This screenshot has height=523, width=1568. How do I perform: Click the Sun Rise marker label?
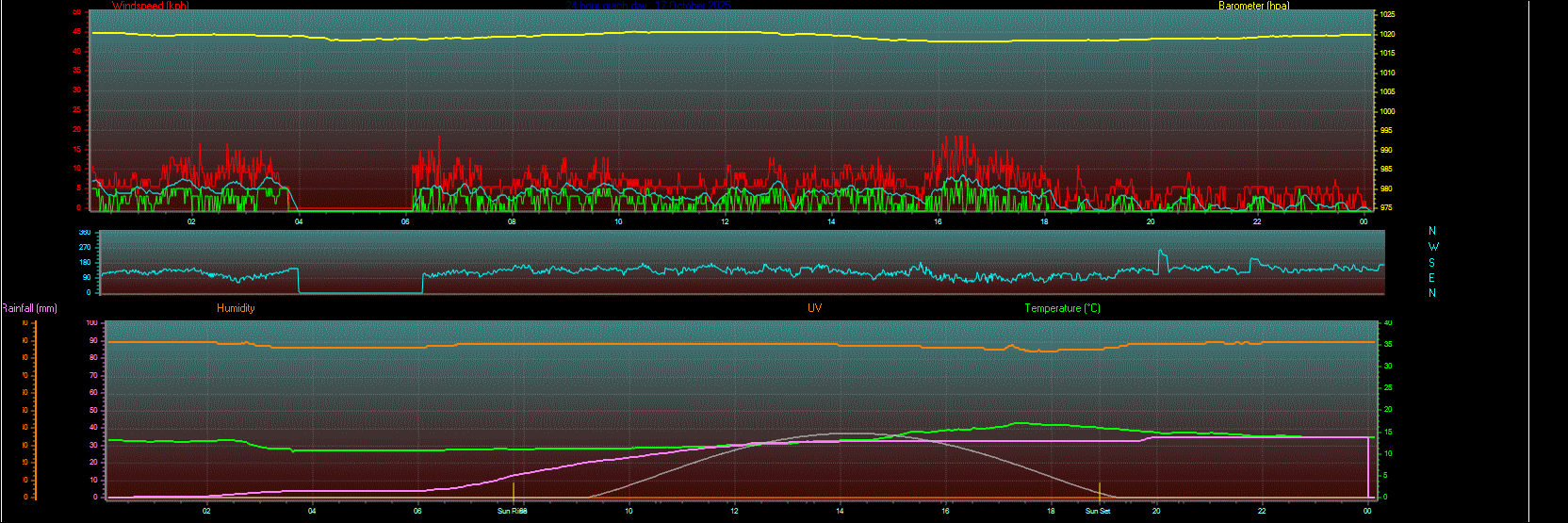(x=512, y=511)
